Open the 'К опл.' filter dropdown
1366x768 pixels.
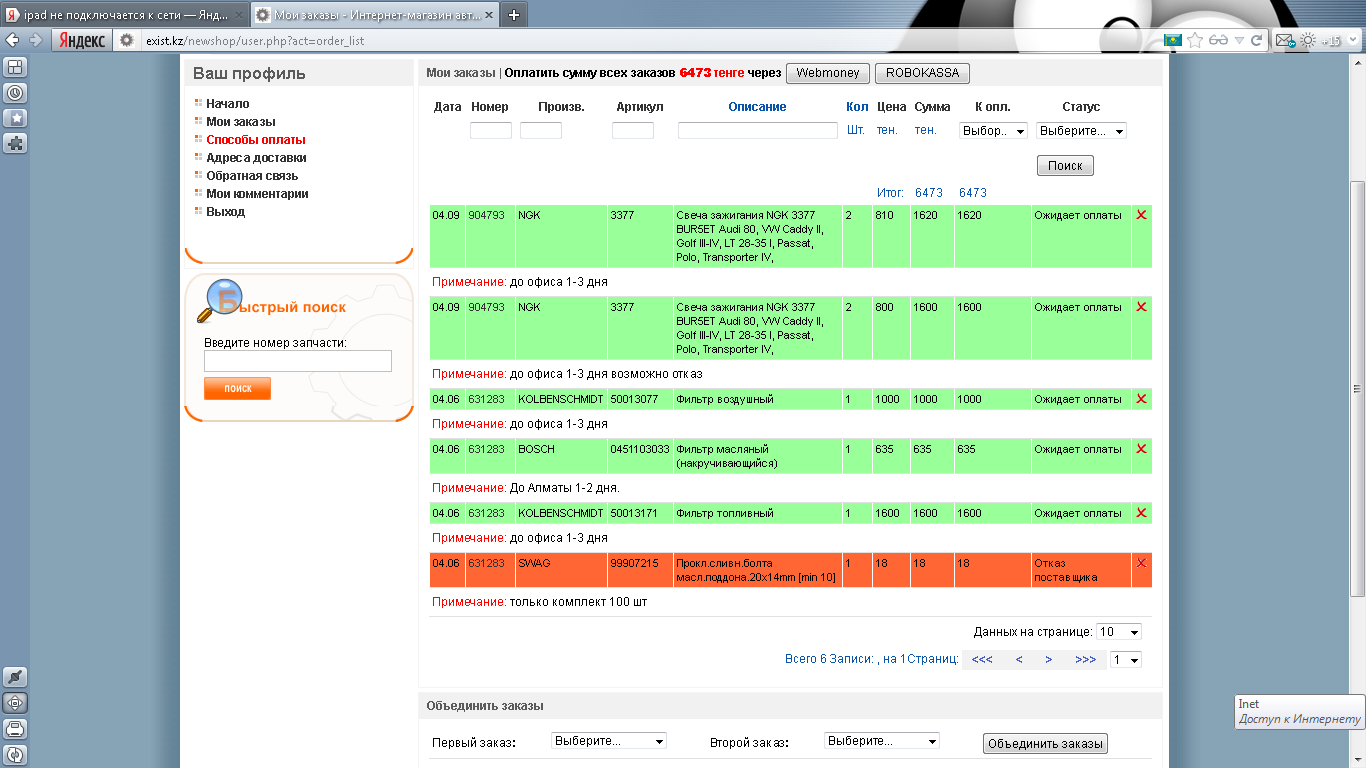(x=993, y=131)
